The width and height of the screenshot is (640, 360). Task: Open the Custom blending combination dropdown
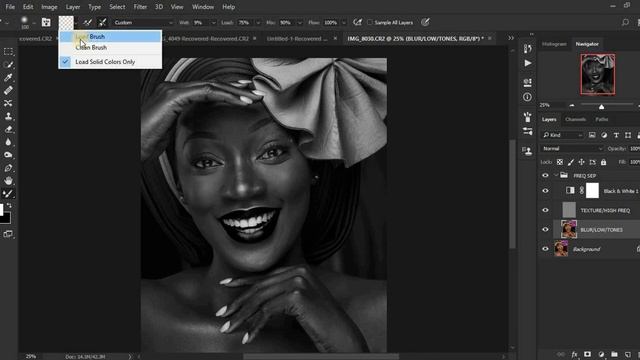pos(143,22)
